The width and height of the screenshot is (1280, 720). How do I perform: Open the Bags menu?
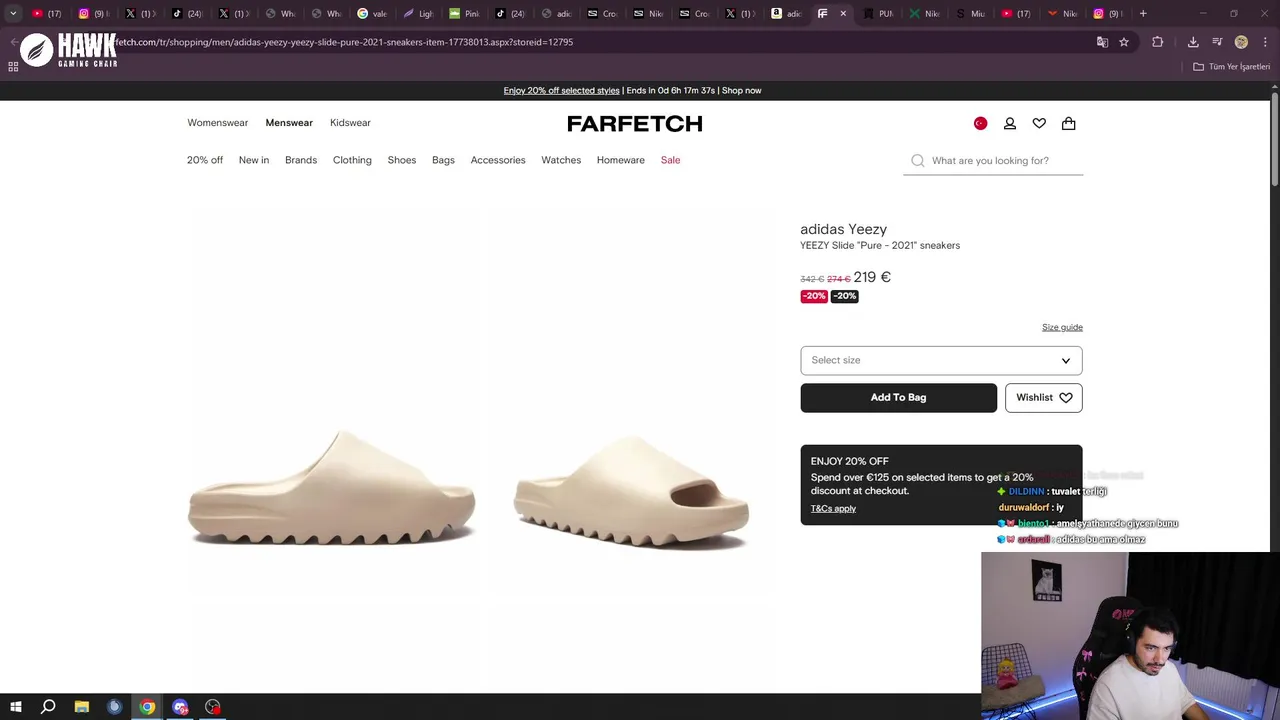click(x=443, y=160)
